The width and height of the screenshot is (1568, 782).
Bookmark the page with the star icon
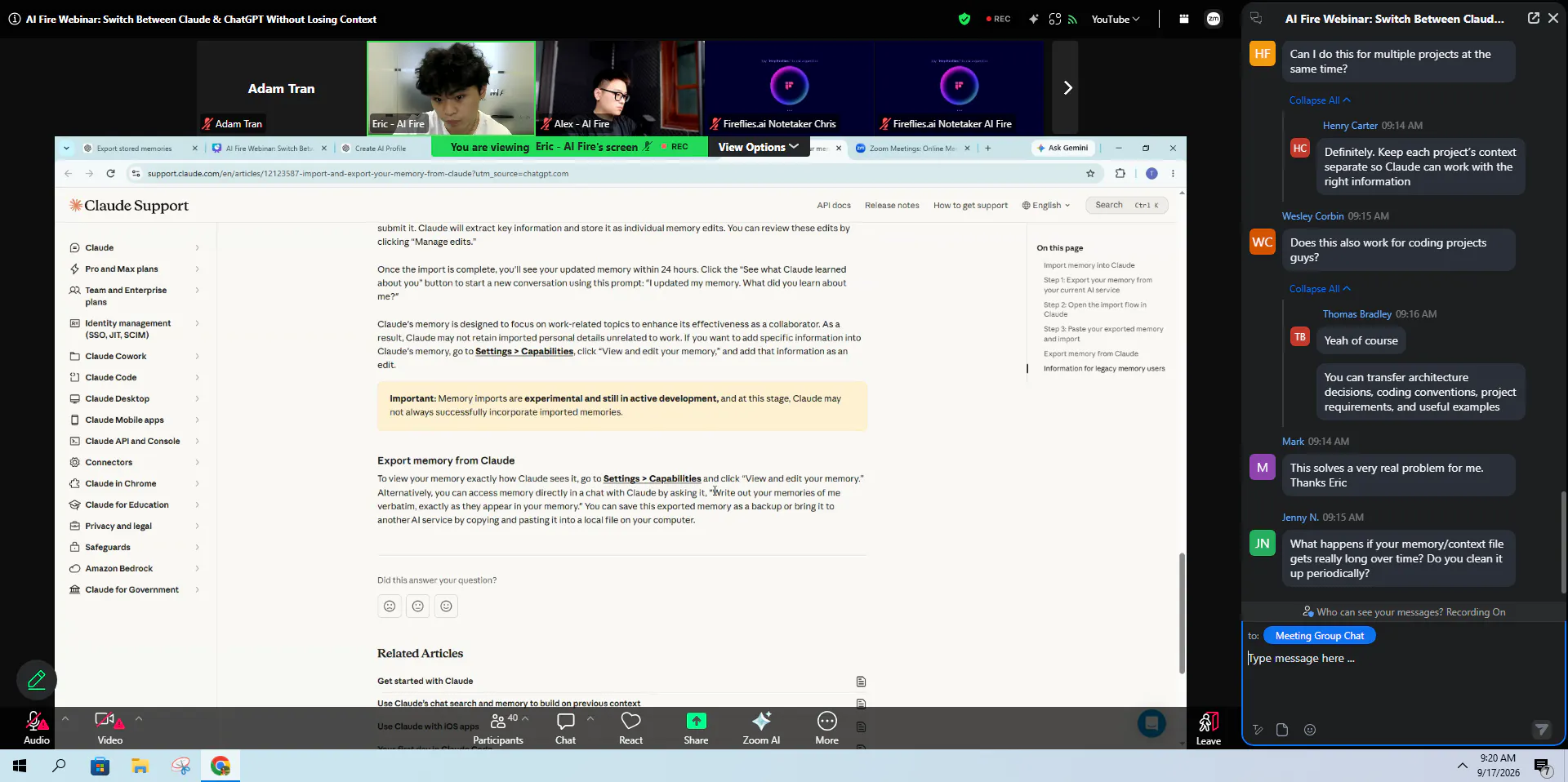(1090, 173)
